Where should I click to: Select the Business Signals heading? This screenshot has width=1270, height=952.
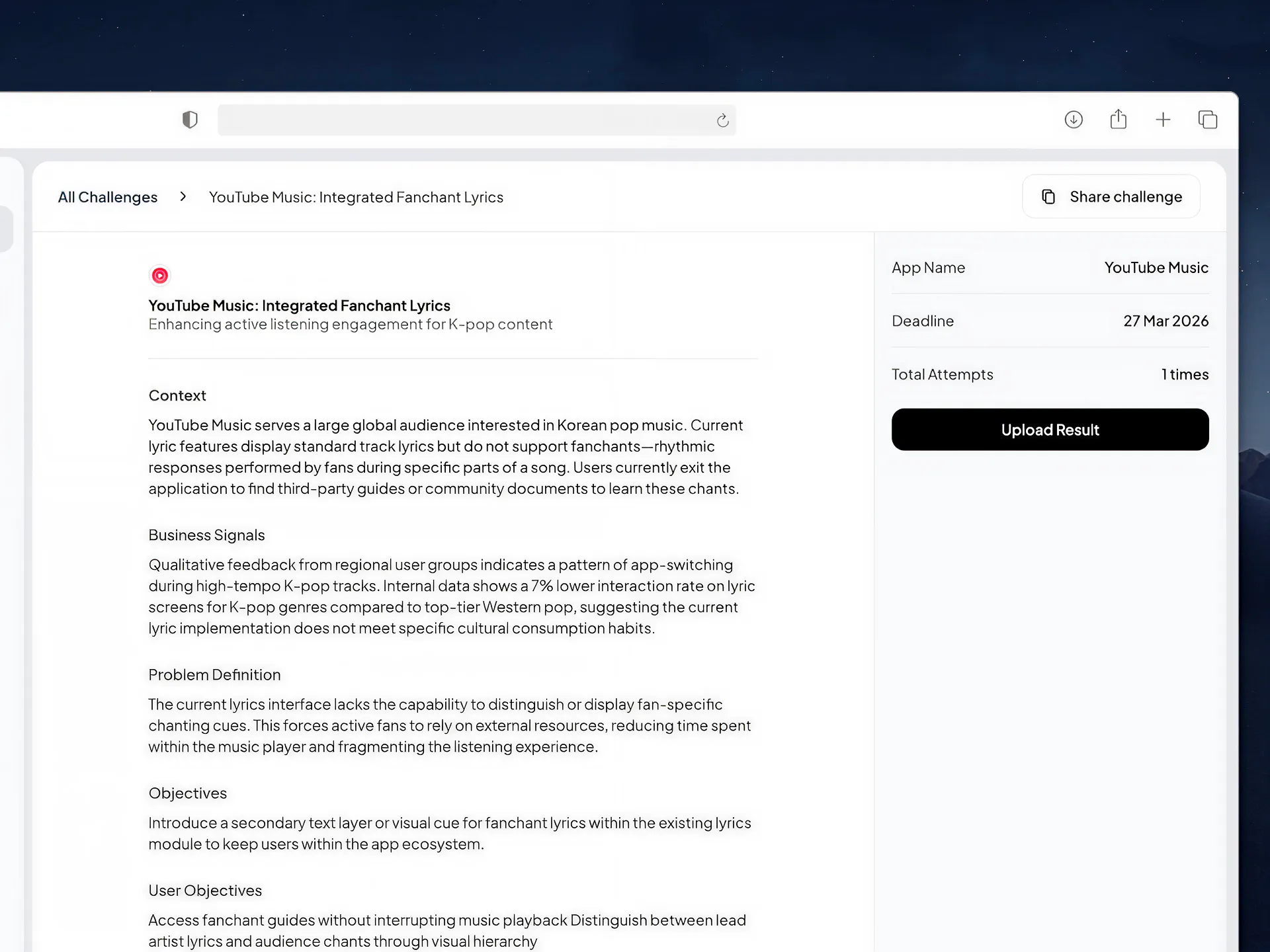pos(206,535)
